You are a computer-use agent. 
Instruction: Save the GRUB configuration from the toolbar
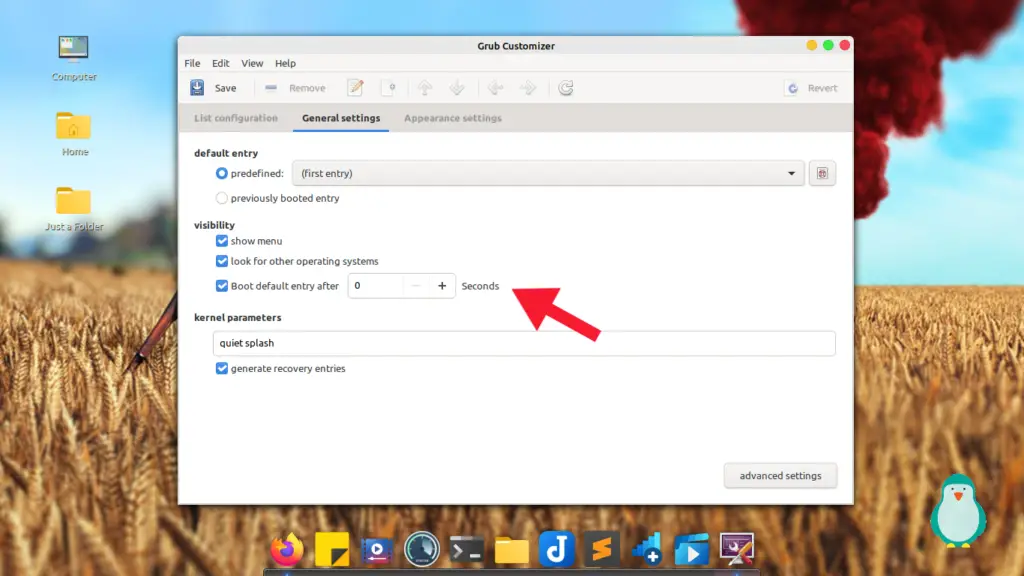point(214,88)
